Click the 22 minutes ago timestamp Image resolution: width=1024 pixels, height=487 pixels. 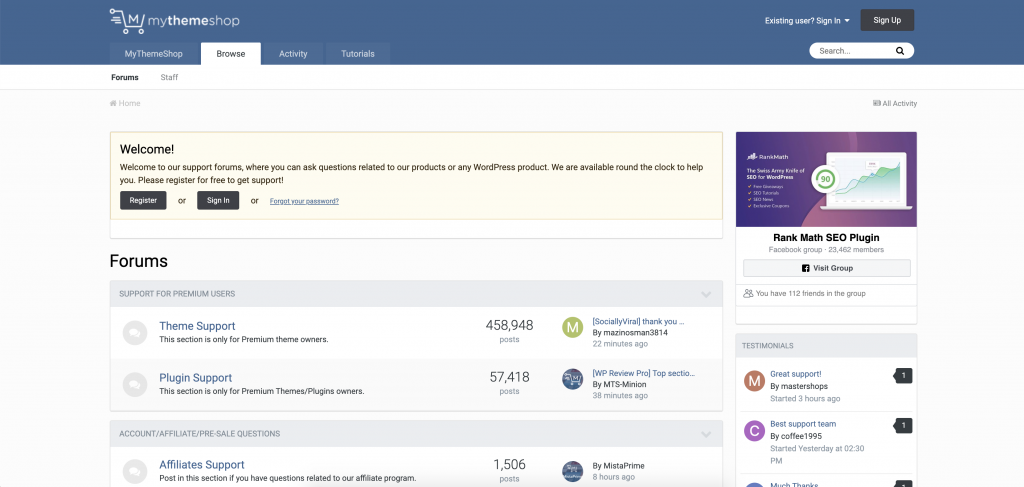tap(620, 343)
